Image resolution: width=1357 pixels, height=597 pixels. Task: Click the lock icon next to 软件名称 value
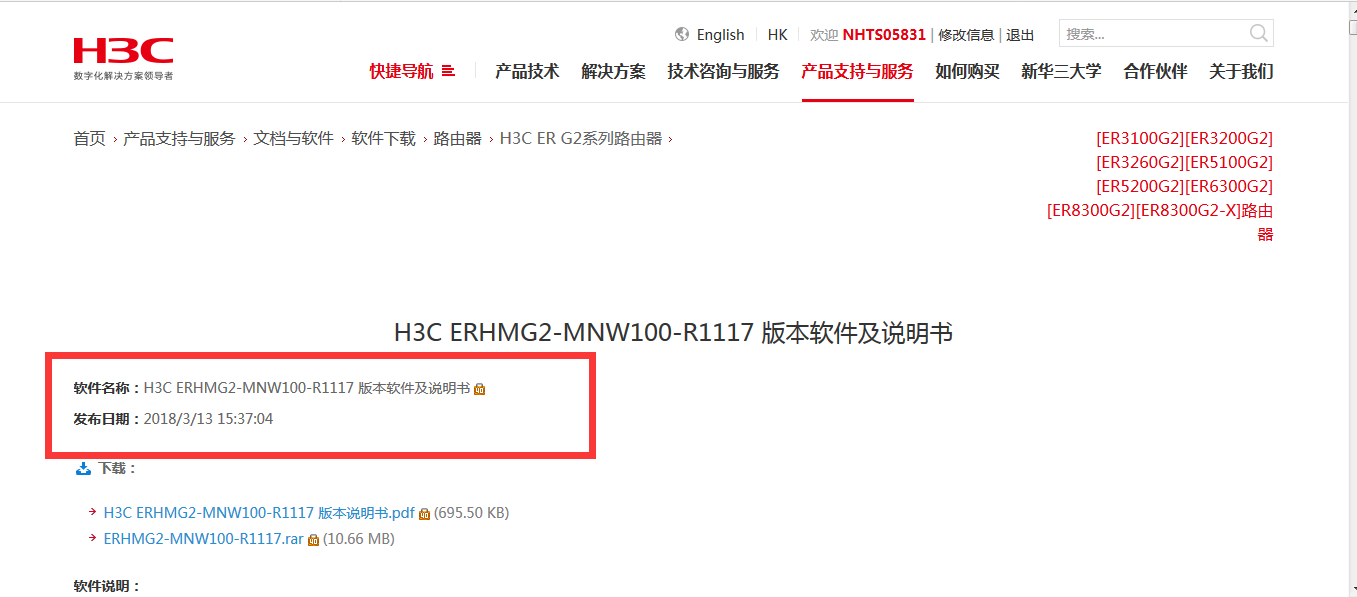pos(479,389)
